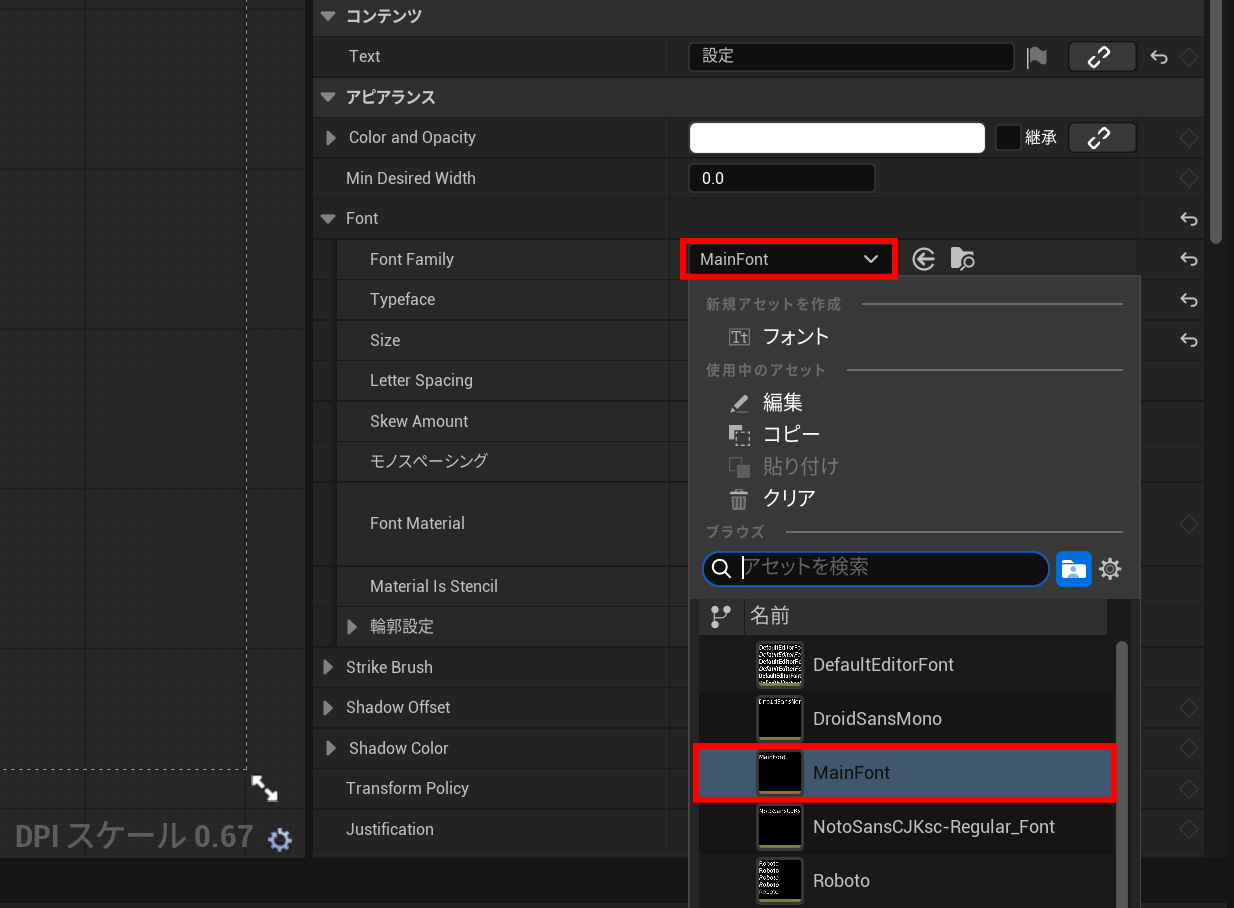
Task: Expand the Shadow Offset property
Action: tap(328, 708)
